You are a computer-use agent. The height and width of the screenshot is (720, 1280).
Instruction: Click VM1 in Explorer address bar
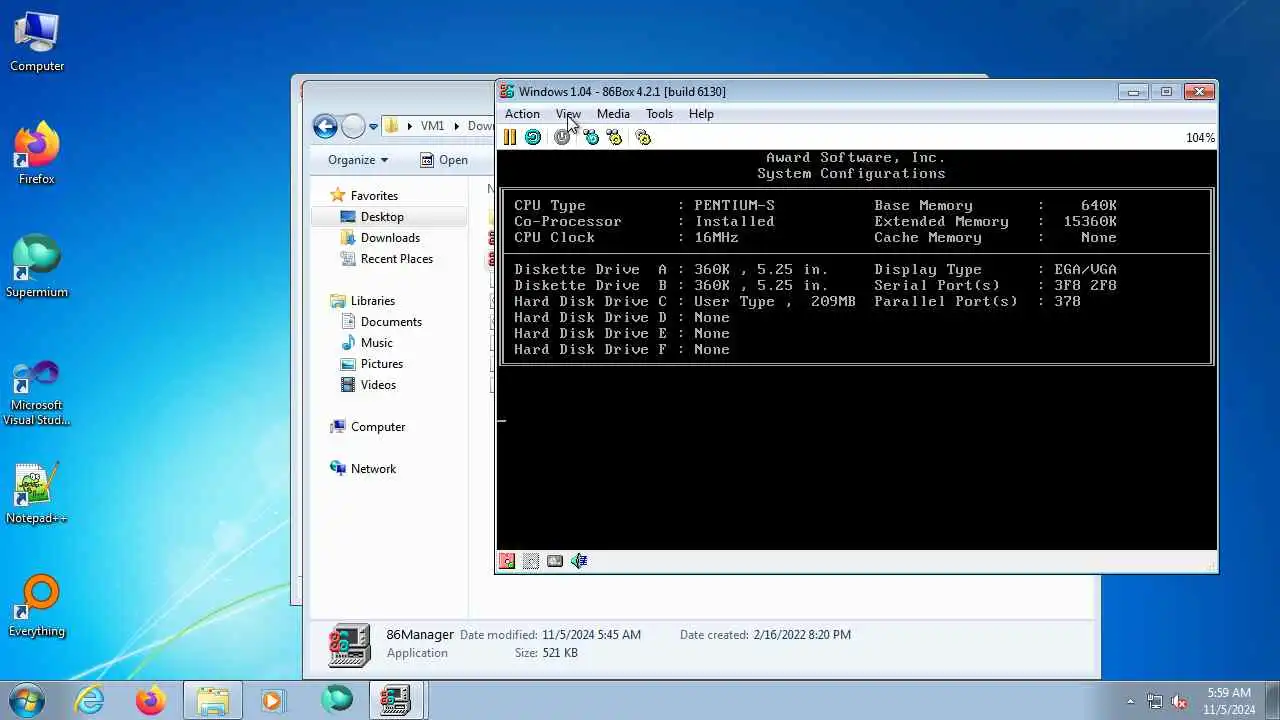click(x=432, y=126)
